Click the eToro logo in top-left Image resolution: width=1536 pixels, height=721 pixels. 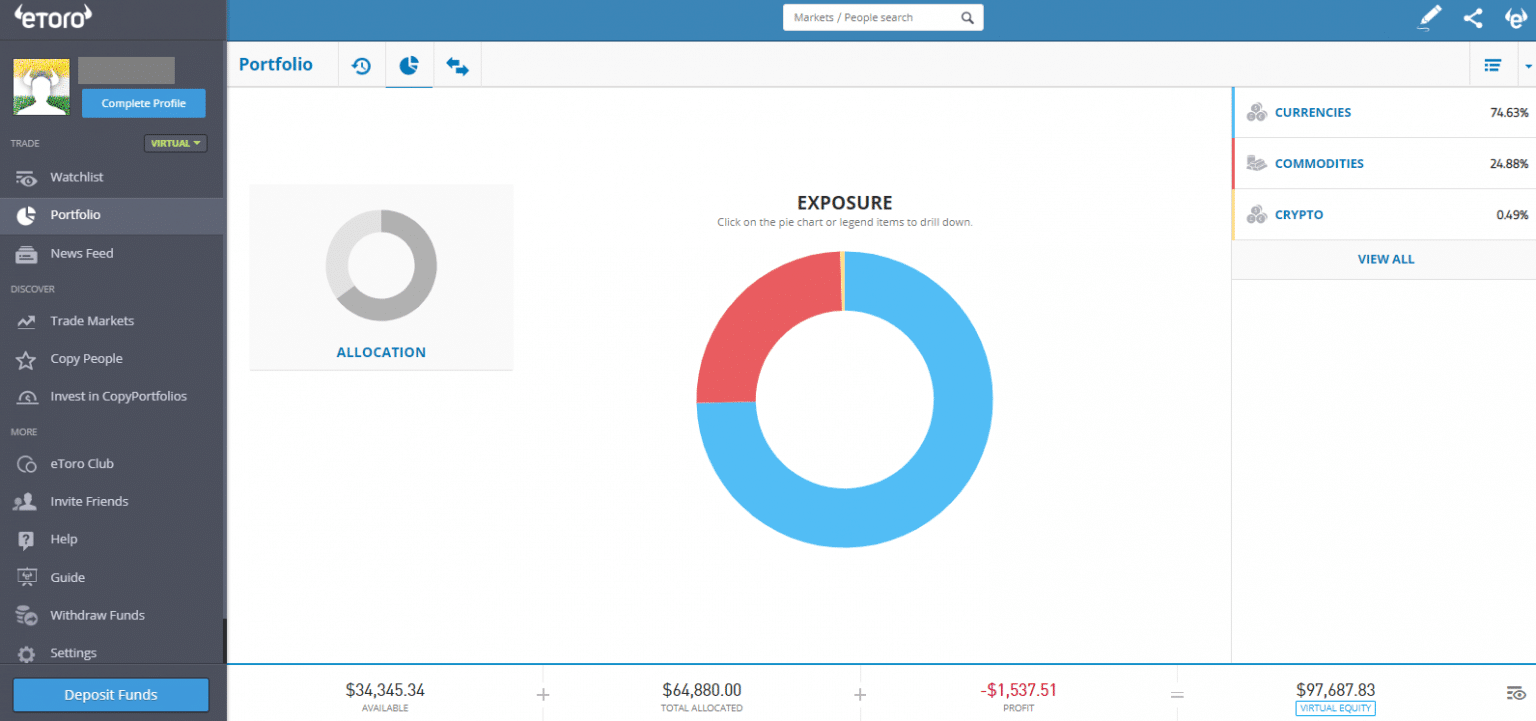click(53, 16)
